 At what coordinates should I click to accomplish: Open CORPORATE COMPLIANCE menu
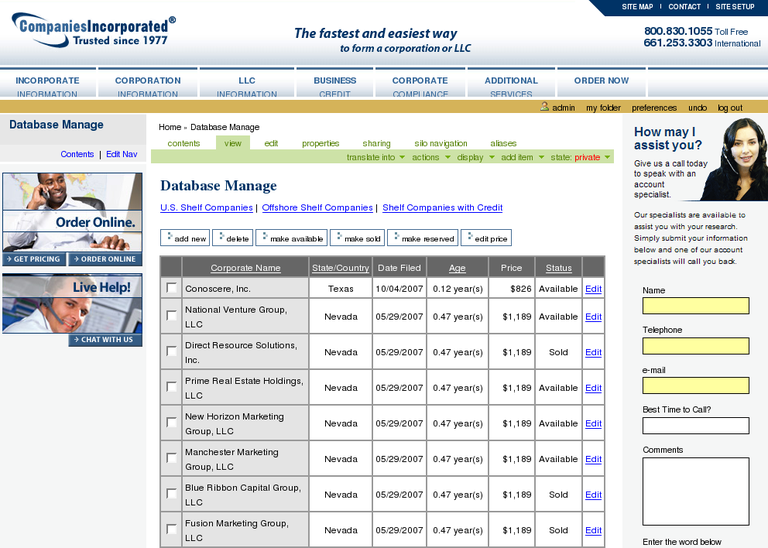[x=420, y=84]
